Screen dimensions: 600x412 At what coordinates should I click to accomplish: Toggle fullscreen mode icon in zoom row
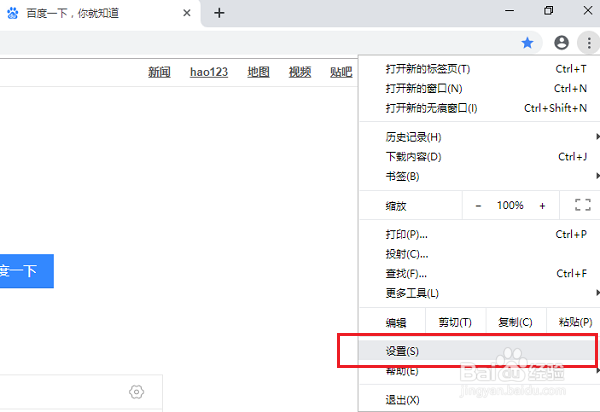[583, 205]
